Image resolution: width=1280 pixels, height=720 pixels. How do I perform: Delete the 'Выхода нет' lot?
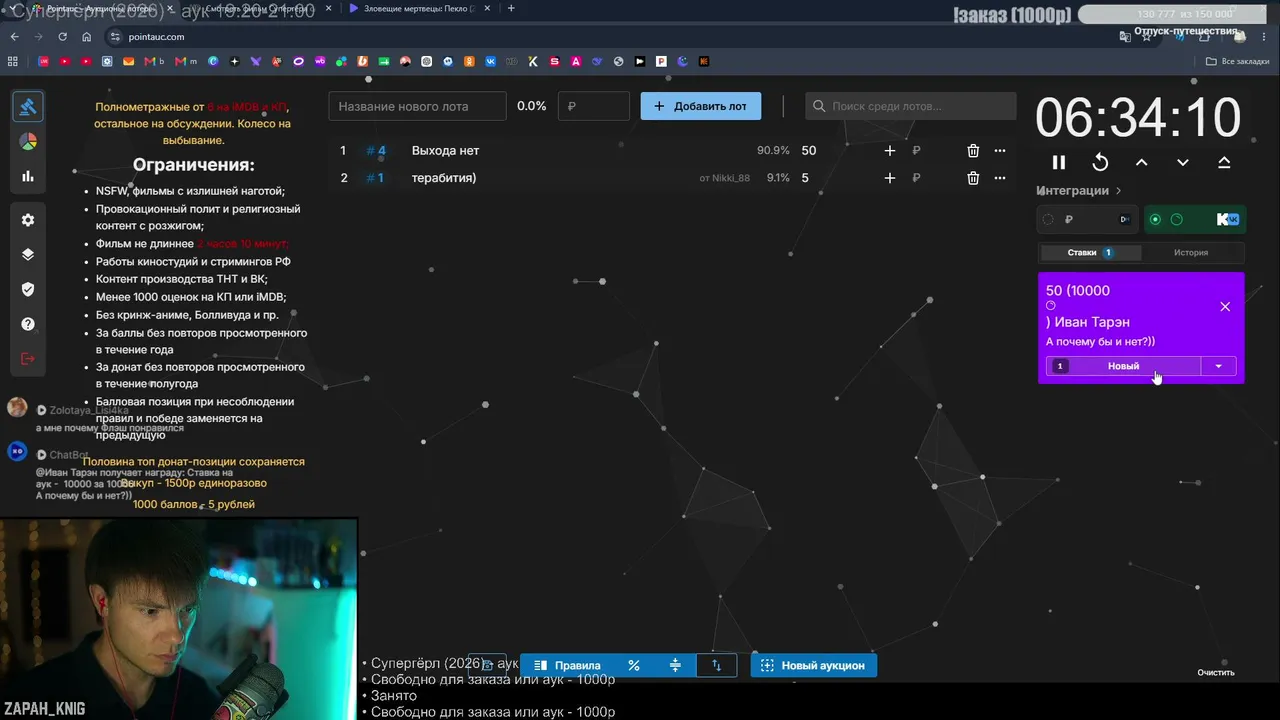tap(973, 151)
